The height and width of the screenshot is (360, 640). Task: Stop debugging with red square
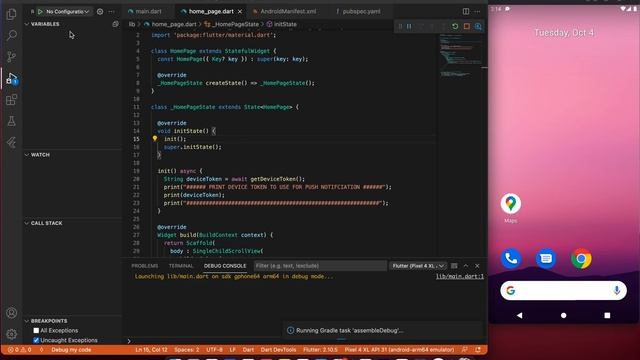[x=467, y=26]
